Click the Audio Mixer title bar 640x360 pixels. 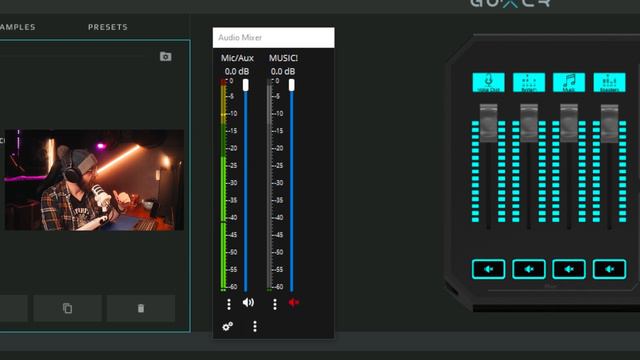[x=273, y=38]
